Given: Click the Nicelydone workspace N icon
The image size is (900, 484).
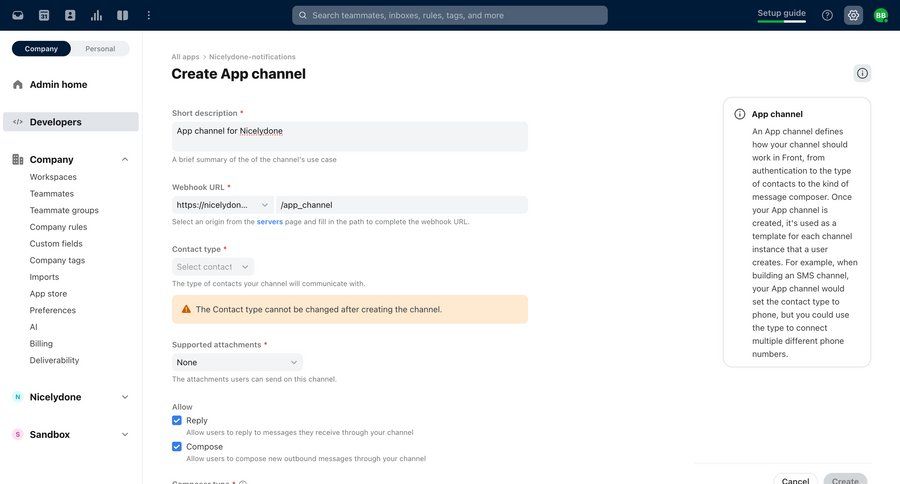Looking at the screenshot, I should (x=18, y=397).
